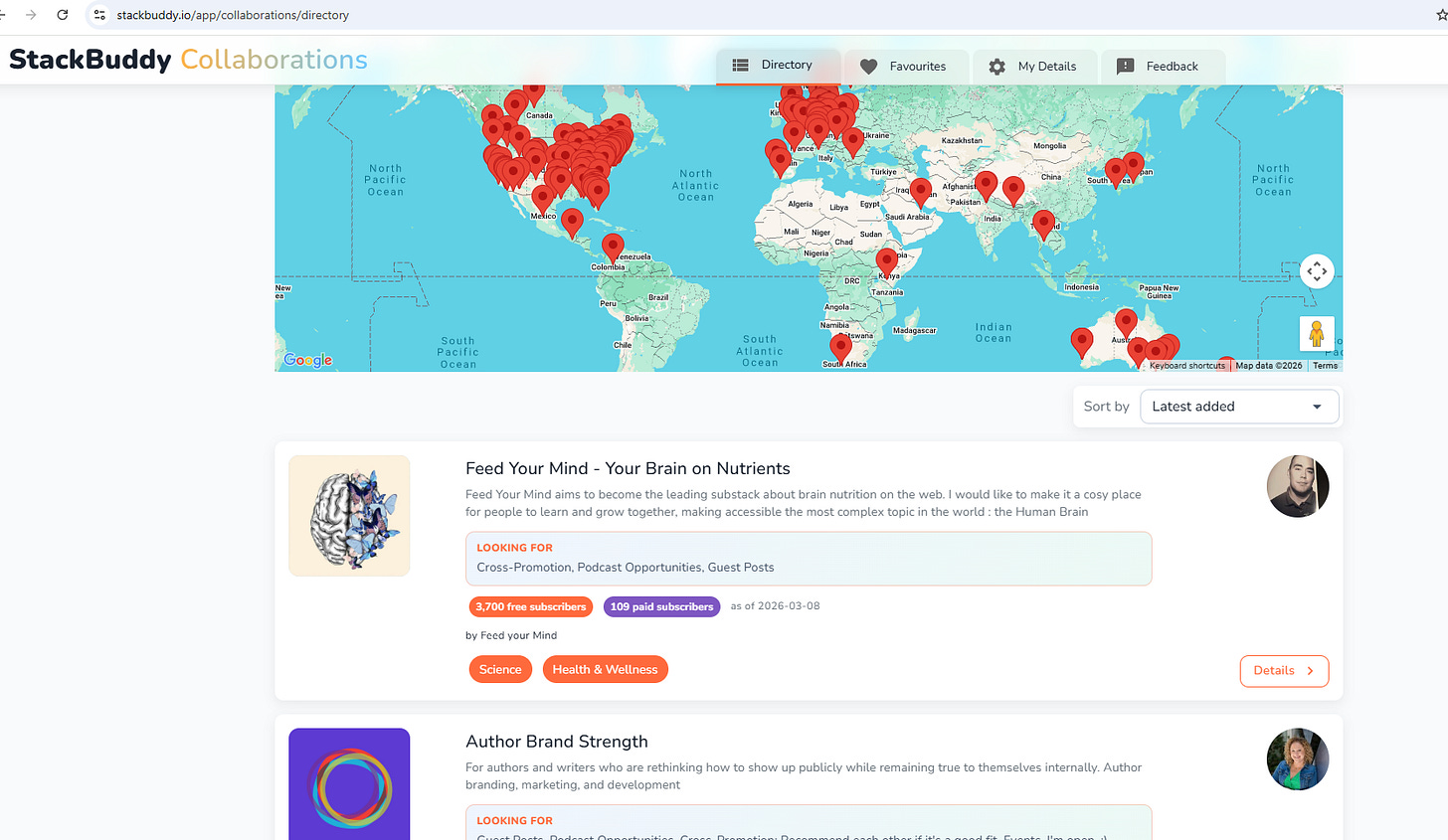Click the 'as of 2026-03-08' date text

pyautogui.click(x=775, y=606)
